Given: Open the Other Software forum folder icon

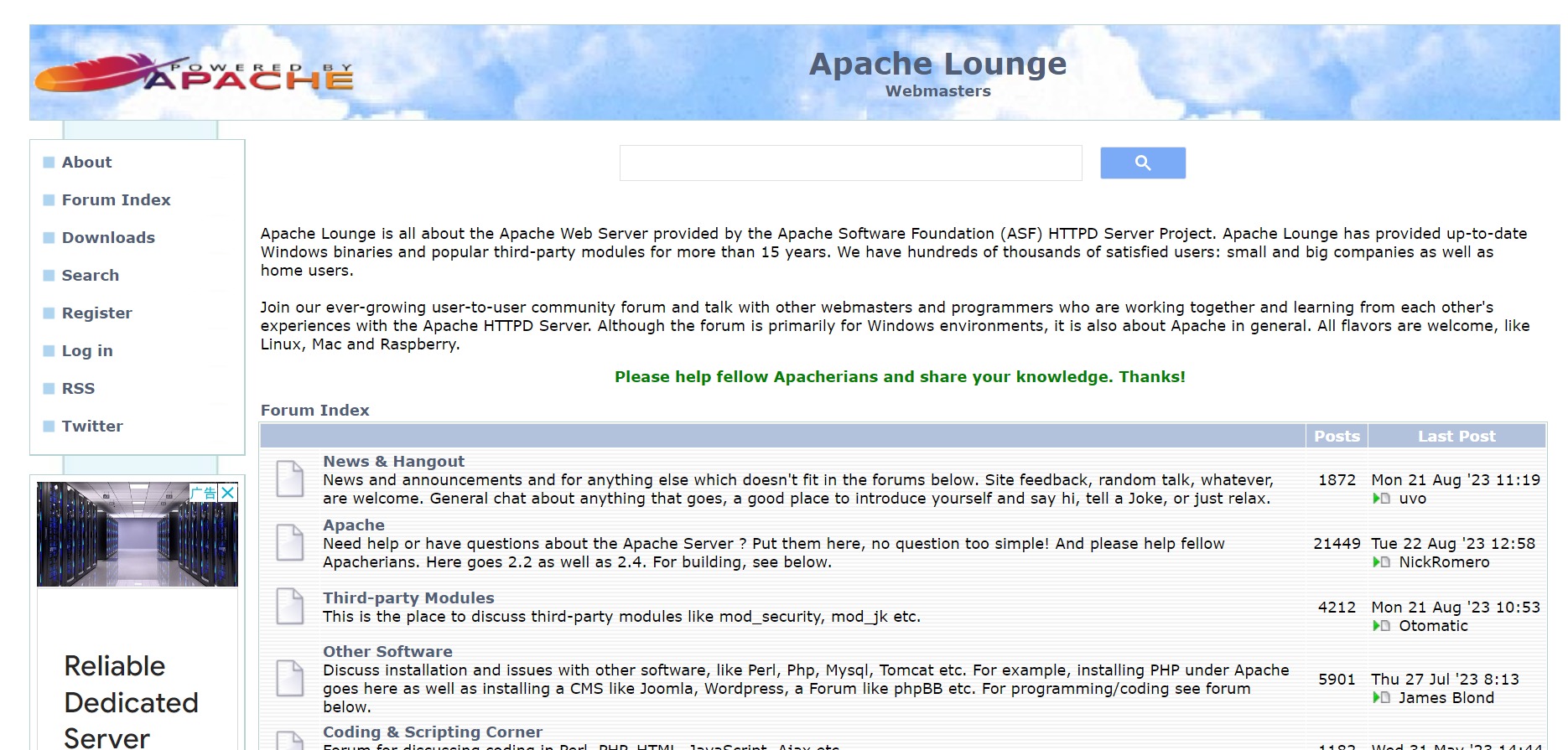Looking at the screenshot, I should click(290, 679).
